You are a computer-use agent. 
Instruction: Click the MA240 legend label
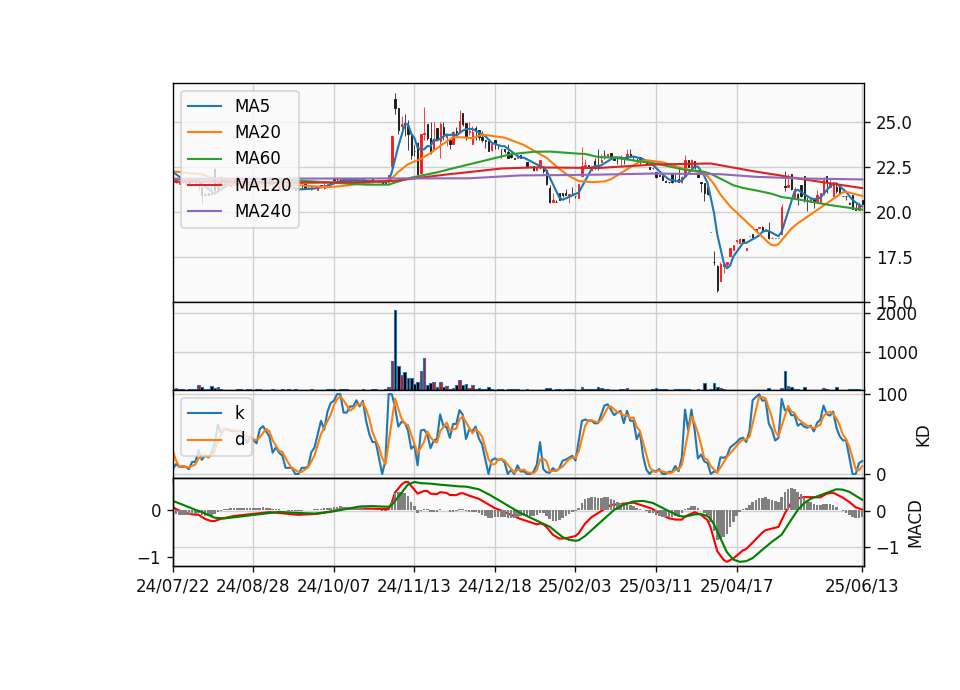263,211
